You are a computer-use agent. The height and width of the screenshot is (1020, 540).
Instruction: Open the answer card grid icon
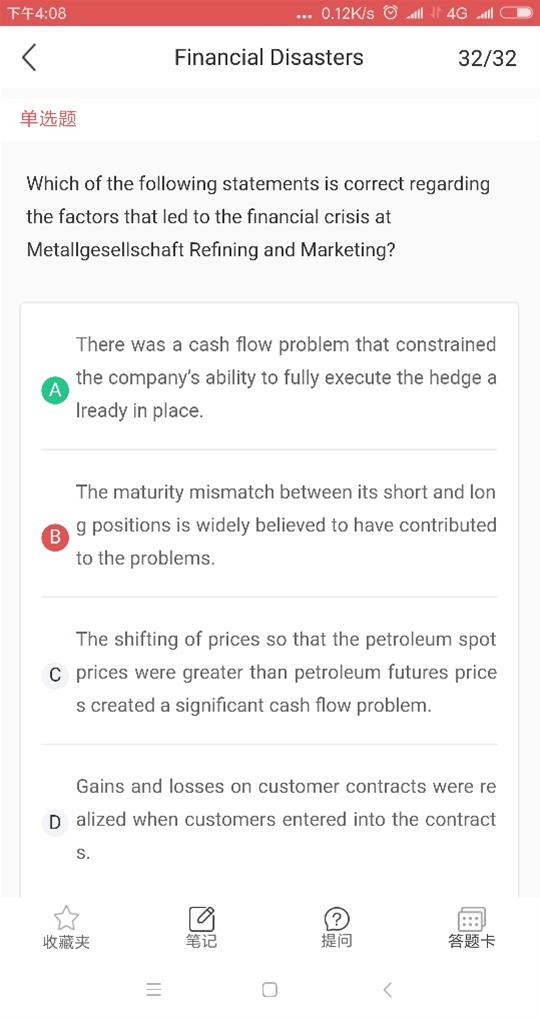click(x=472, y=919)
